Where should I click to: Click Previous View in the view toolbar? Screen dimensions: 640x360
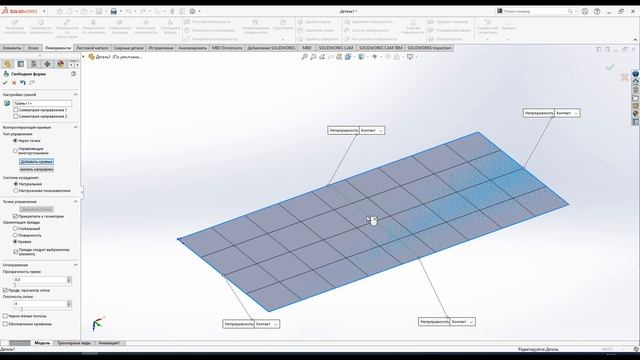coord(322,57)
